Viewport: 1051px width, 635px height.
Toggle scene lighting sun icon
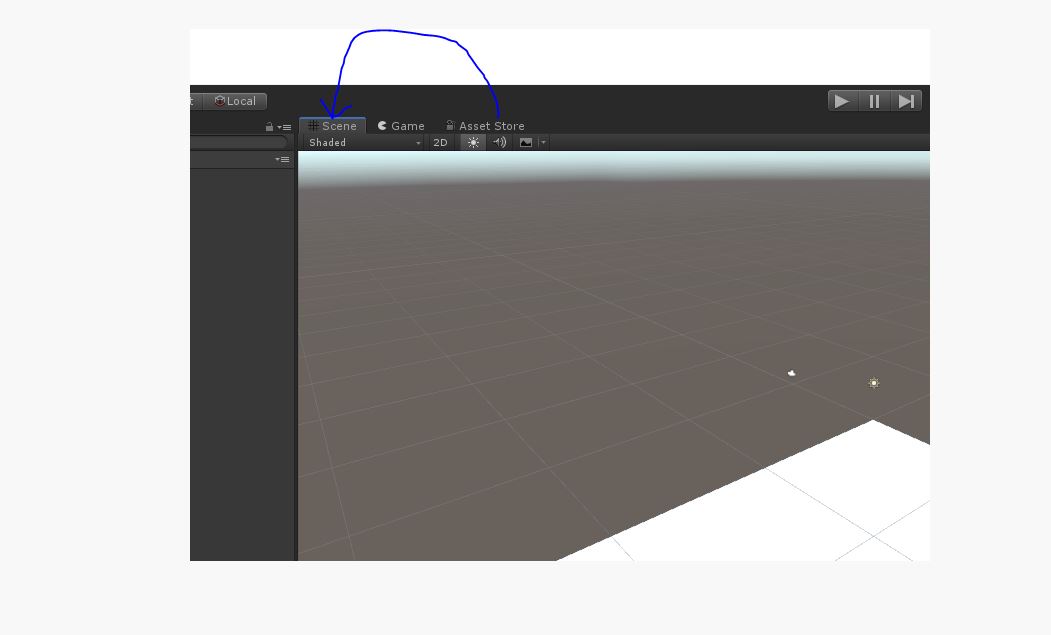473,142
